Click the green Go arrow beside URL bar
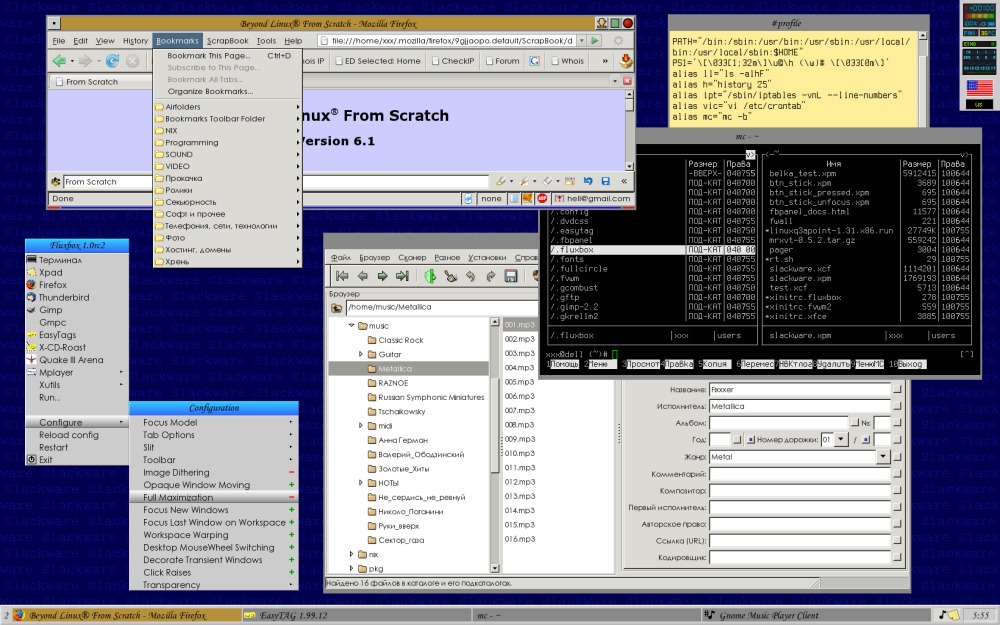 595,40
